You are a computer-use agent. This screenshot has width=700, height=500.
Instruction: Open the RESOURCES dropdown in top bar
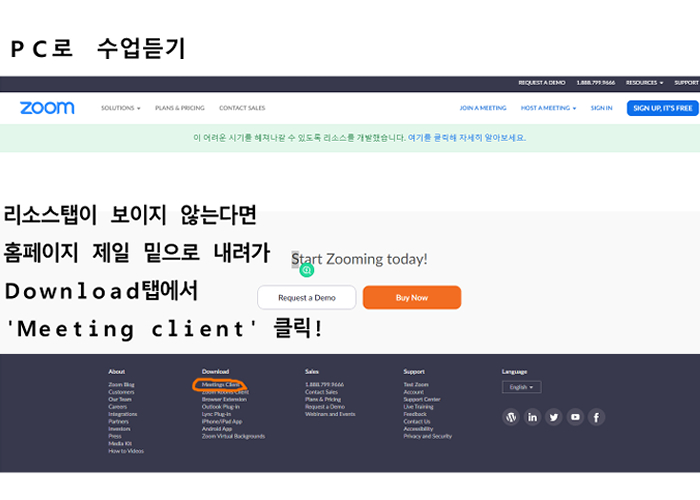coord(644,83)
